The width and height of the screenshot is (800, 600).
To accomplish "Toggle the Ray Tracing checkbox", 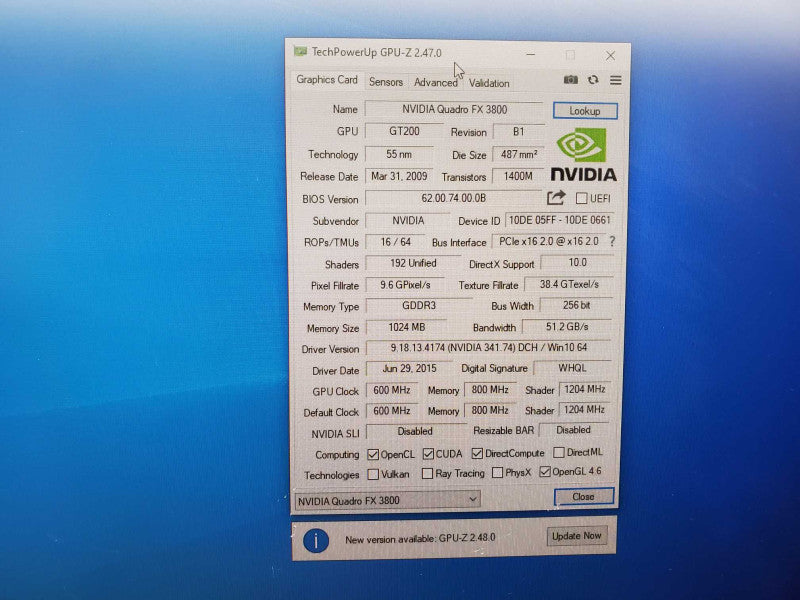I will pyautogui.click(x=428, y=473).
